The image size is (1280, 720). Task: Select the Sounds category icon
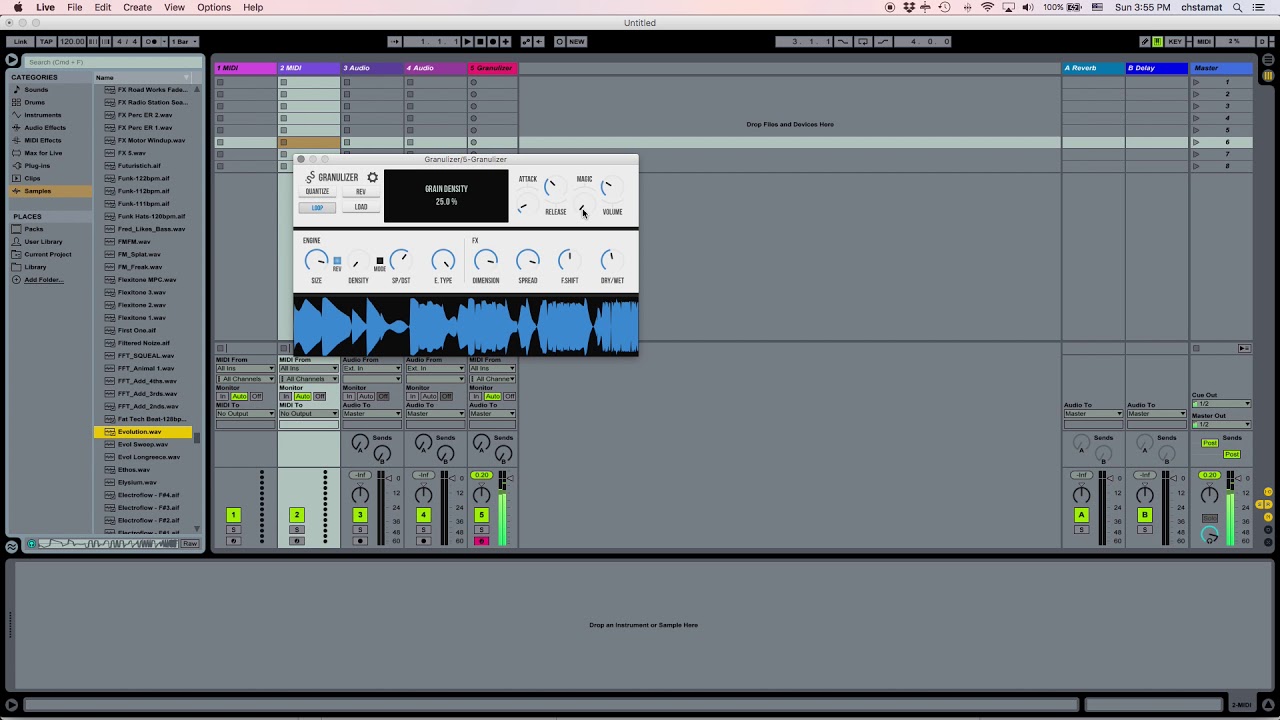[x=17, y=90]
